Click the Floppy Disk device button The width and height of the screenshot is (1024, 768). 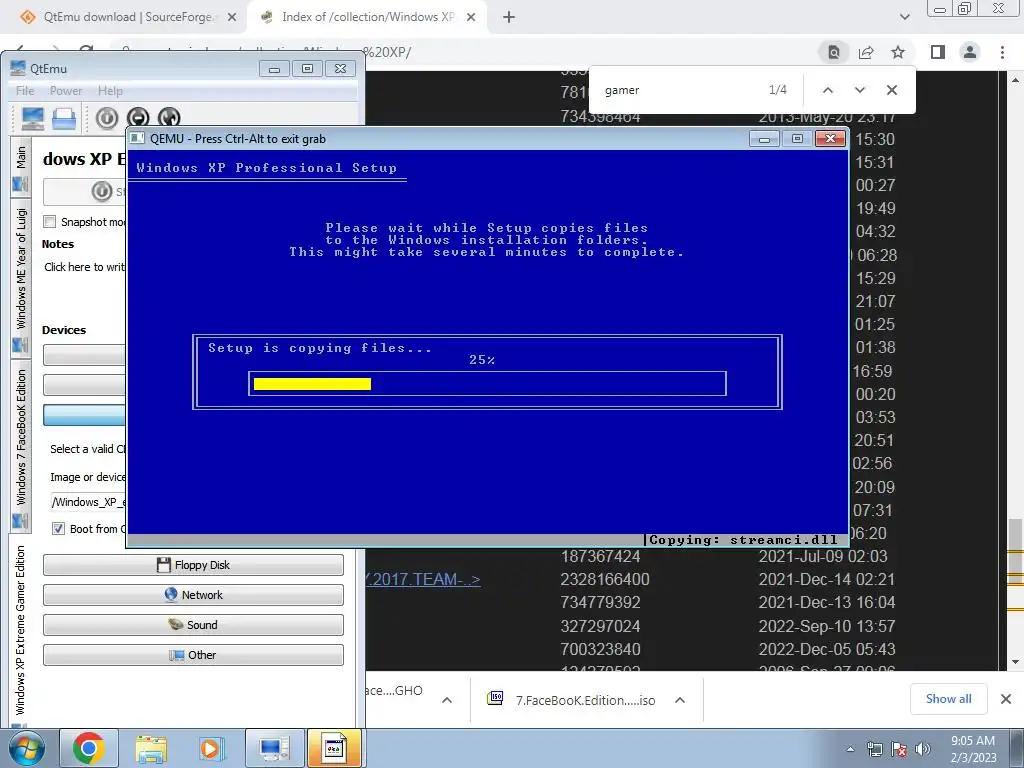[x=193, y=565]
